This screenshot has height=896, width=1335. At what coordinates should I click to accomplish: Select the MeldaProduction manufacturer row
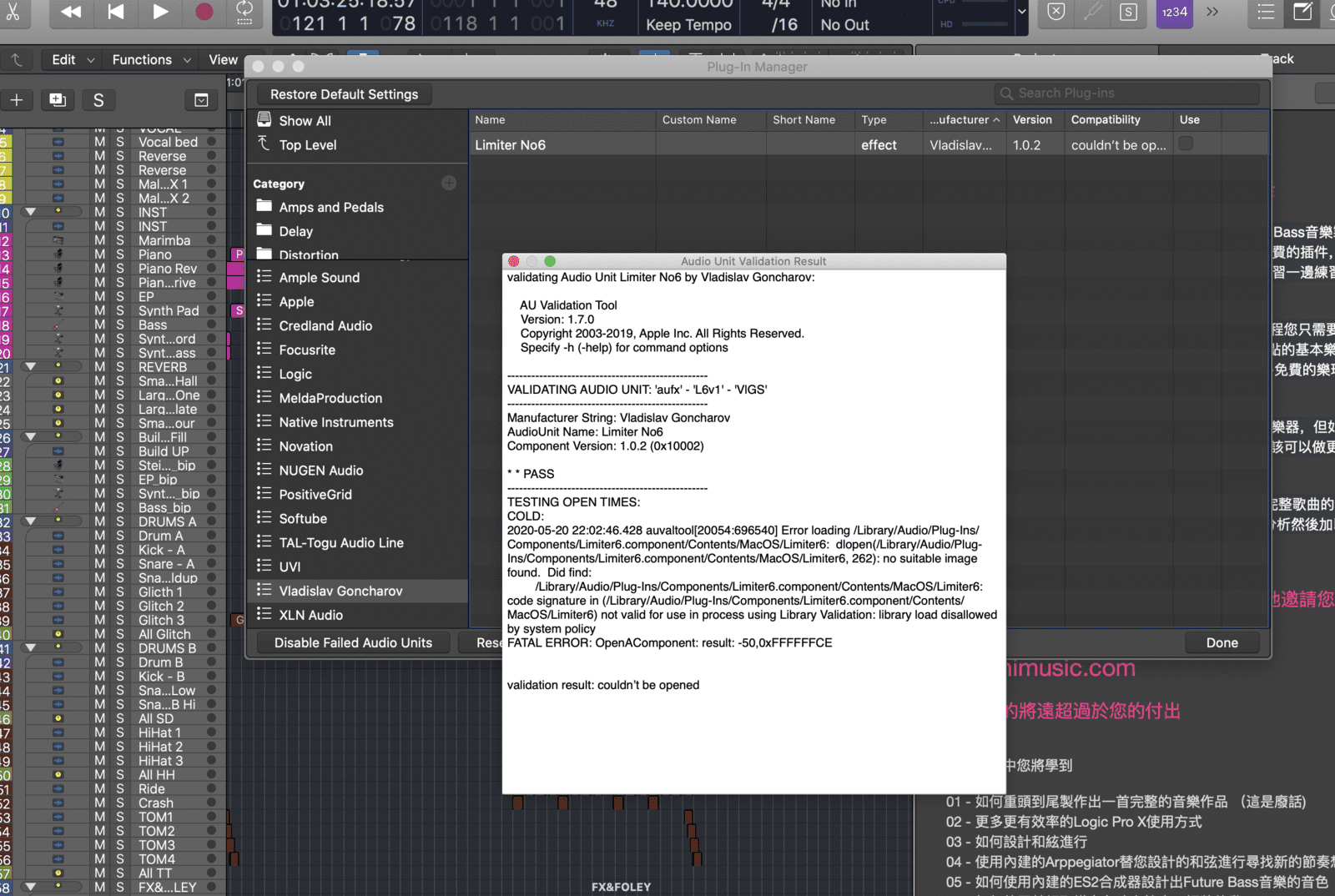coord(358,398)
